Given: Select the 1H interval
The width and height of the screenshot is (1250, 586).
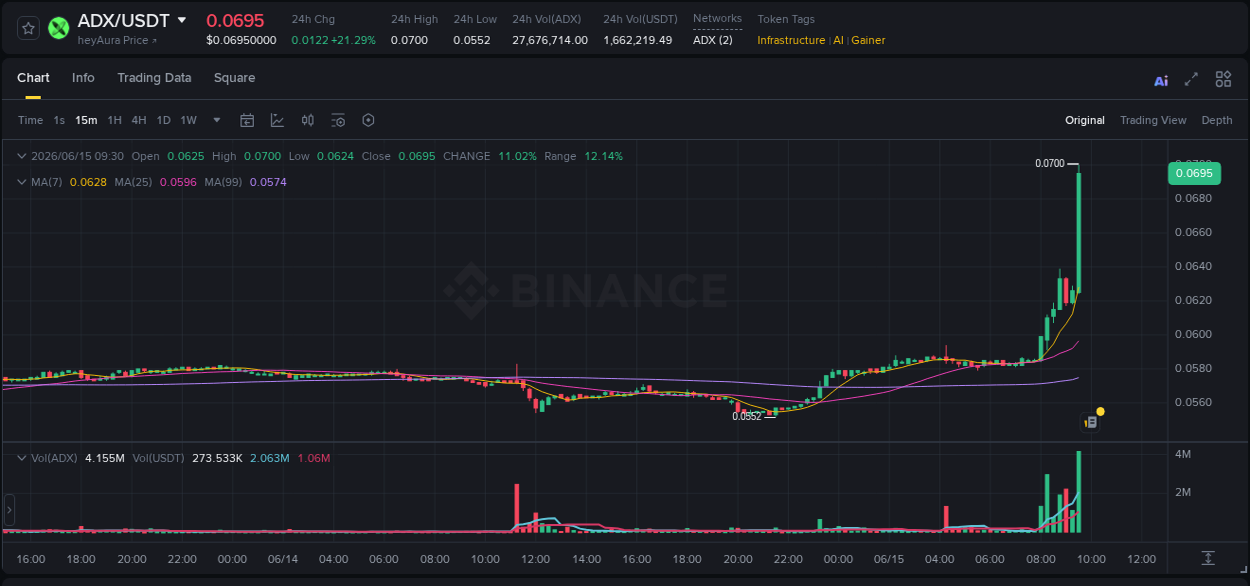Looking at the screenshot, I should click(114, 120).
